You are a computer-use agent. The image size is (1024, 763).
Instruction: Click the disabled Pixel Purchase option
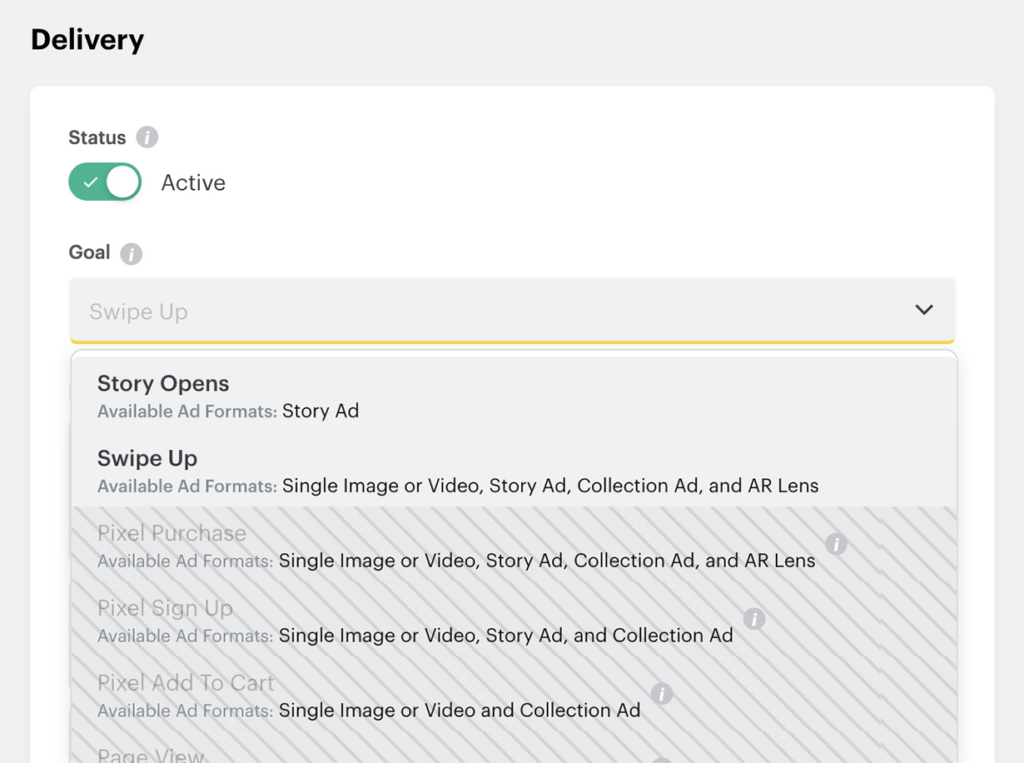pos(171,533)
